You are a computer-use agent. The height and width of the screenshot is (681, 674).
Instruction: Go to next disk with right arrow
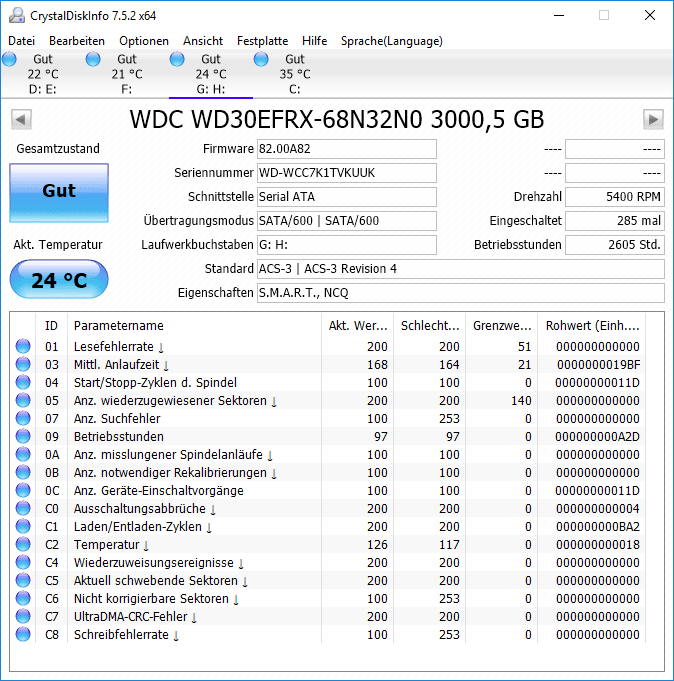click(653, 119)
